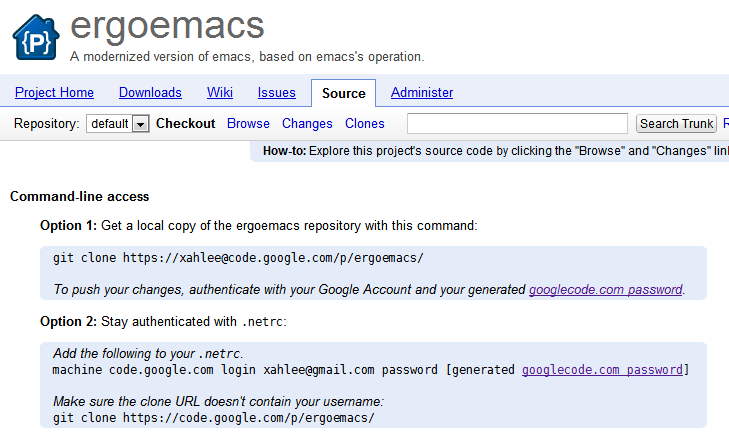This screenshot has height=447, width=729.
Task: Open the Downloads tab
Action: (x=150, y=93)
